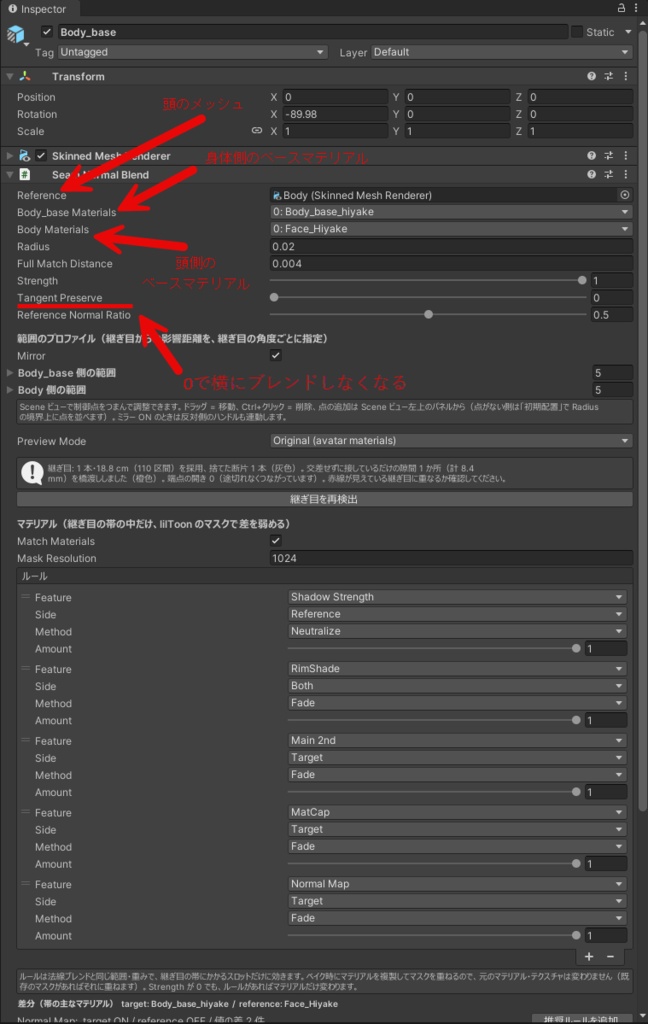The width and height of the screenshot is (648, 1024).
Task: Open the Side dropdown set to Both
Action: point(457,686)
